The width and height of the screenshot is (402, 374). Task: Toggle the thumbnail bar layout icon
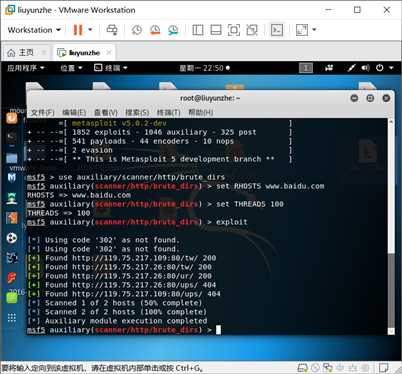[216, 30]
